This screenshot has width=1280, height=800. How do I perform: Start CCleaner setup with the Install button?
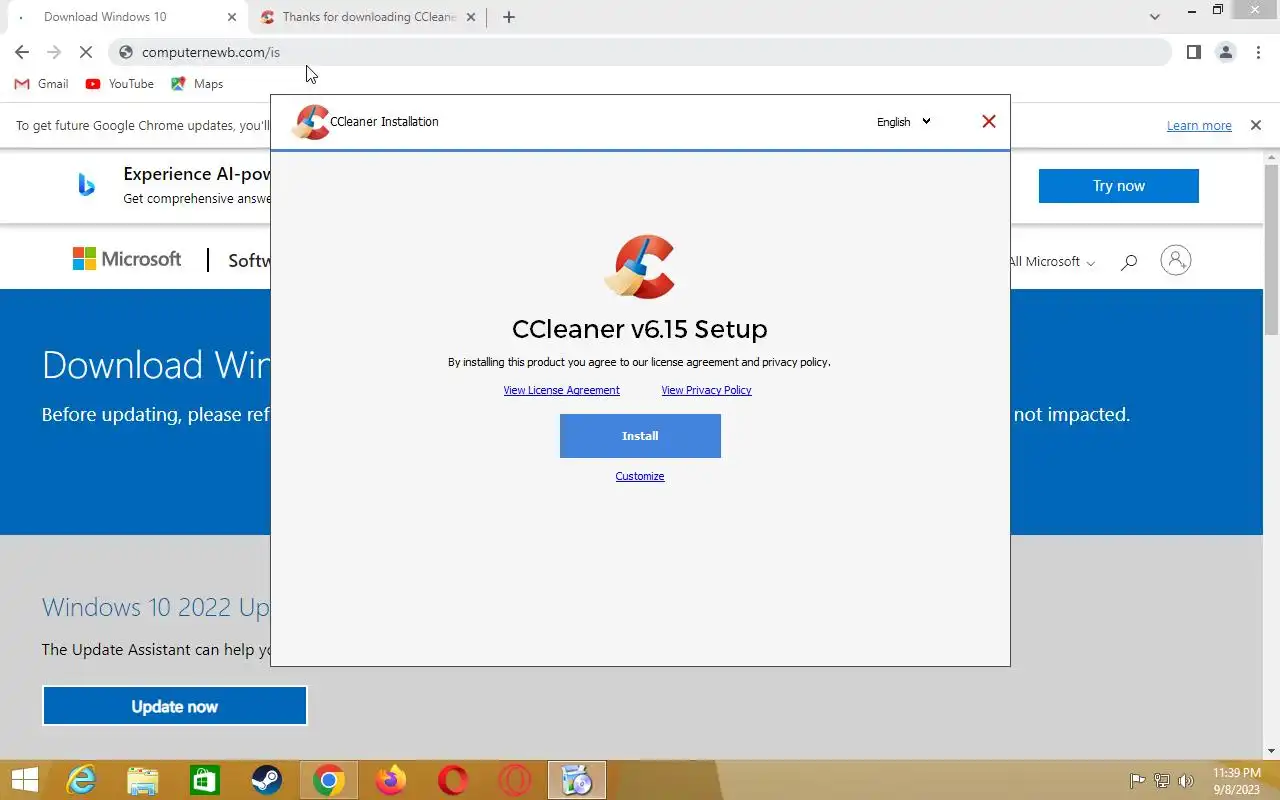click(x=640, y=436)
